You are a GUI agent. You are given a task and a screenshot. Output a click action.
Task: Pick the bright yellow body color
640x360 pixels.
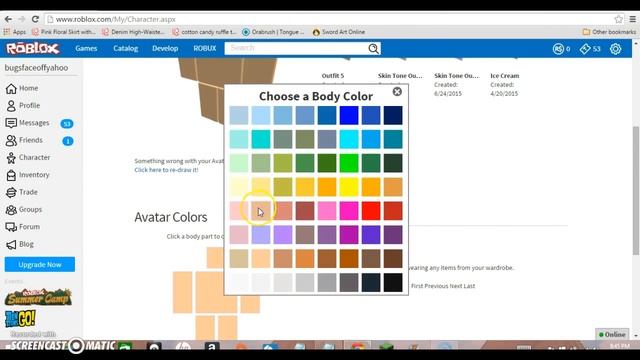coord(349,187)
